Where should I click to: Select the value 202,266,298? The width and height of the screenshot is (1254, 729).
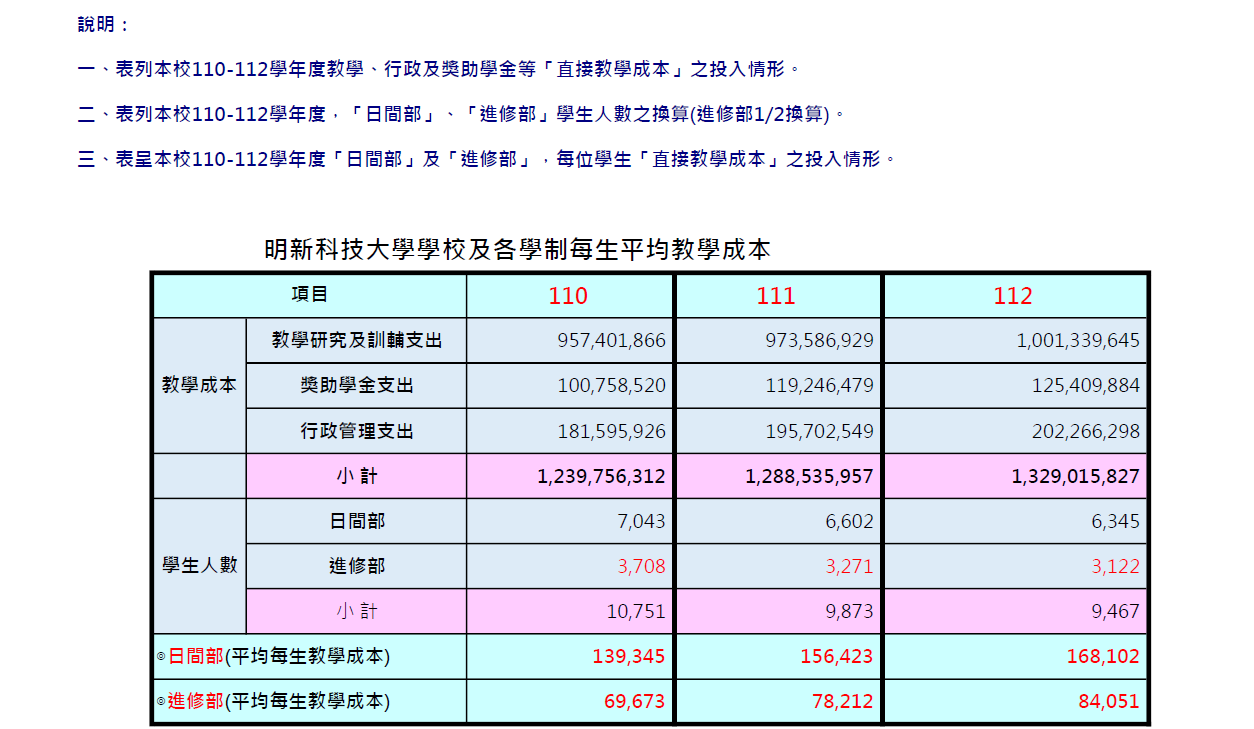tap(1086, 432)
